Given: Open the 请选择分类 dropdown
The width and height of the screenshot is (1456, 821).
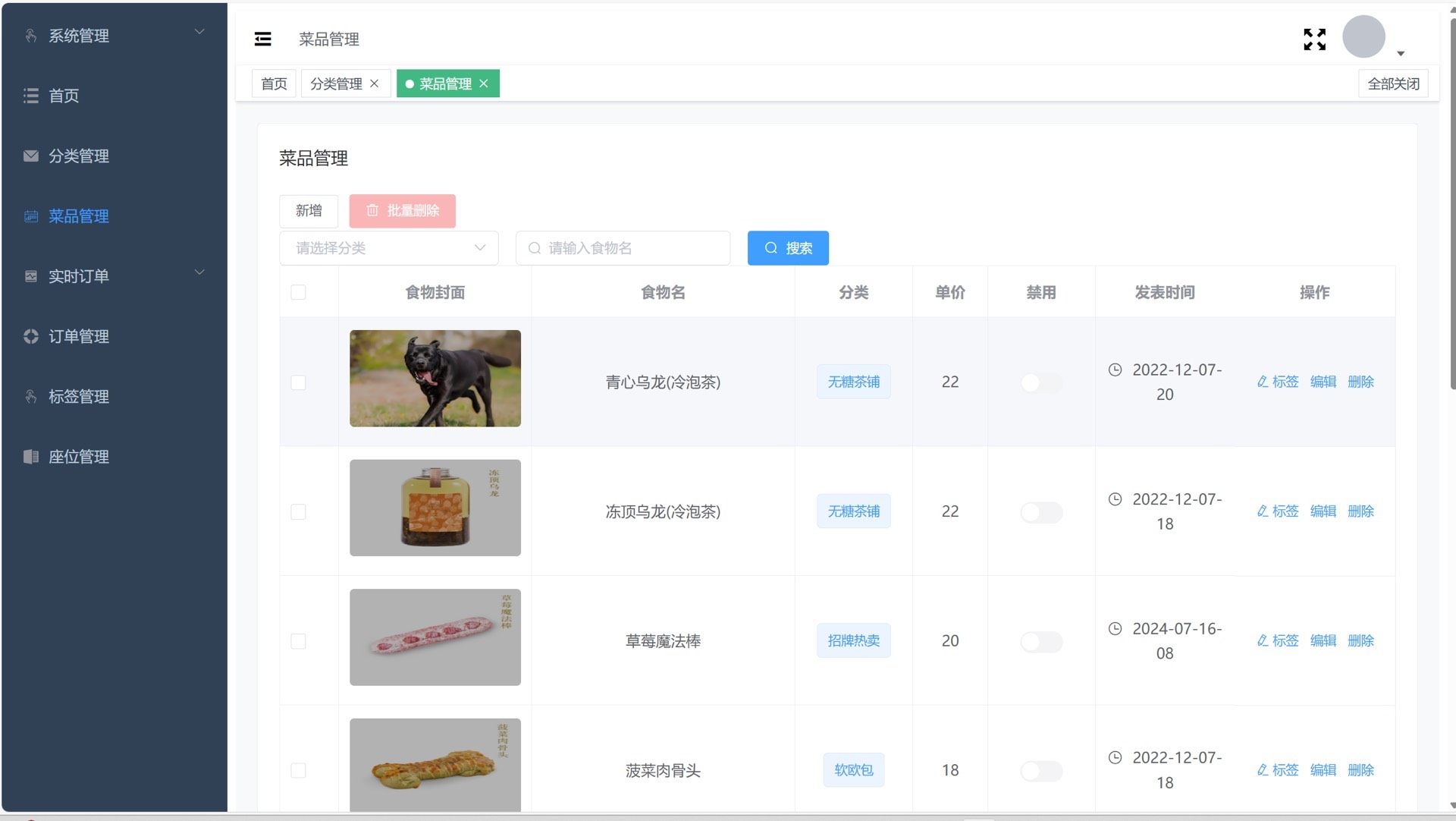Looking at the screenshot, I should [x=388, y=248].
